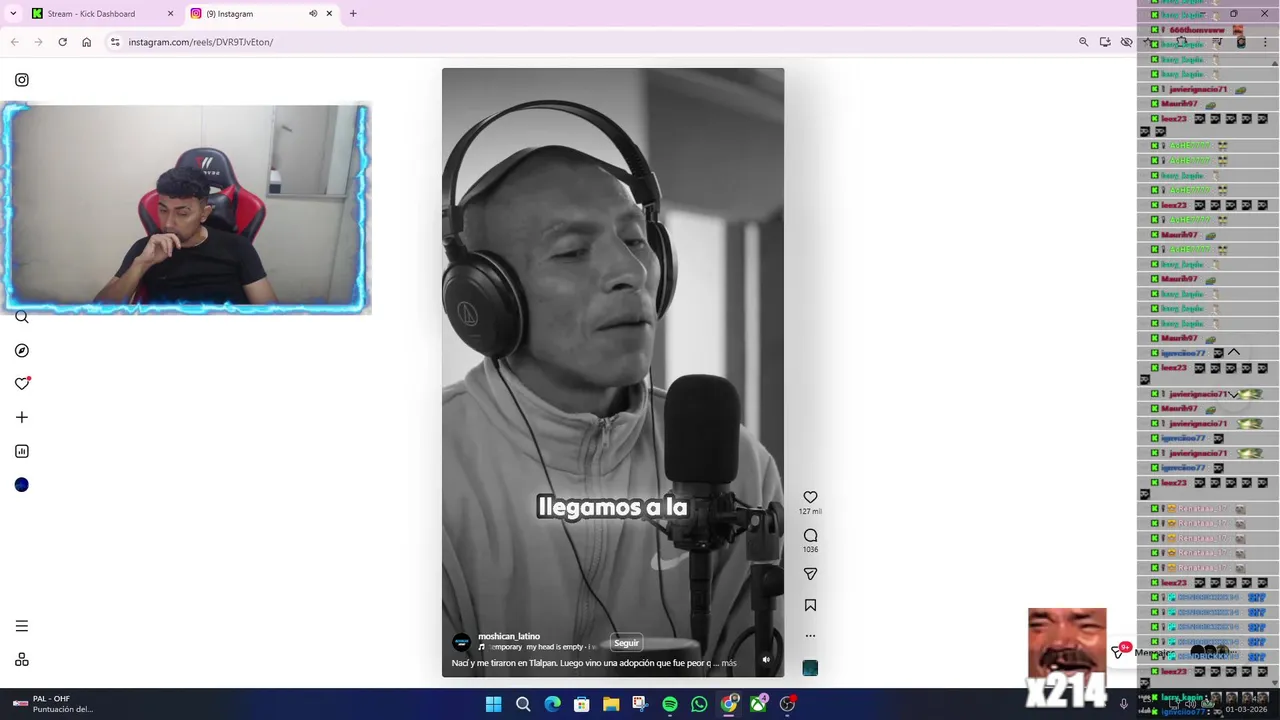Screen dimensions: 1280x720
Task: Open the profile avatar in sidebar
Action: point(22,485)
